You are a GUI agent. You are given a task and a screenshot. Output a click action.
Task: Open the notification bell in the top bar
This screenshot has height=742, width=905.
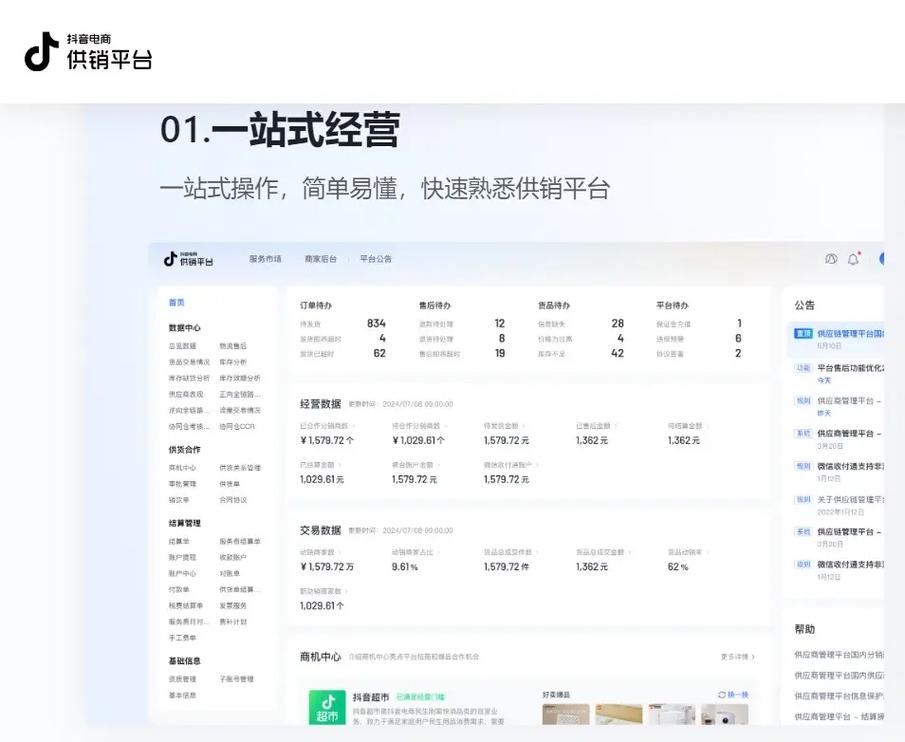[852, 259]
